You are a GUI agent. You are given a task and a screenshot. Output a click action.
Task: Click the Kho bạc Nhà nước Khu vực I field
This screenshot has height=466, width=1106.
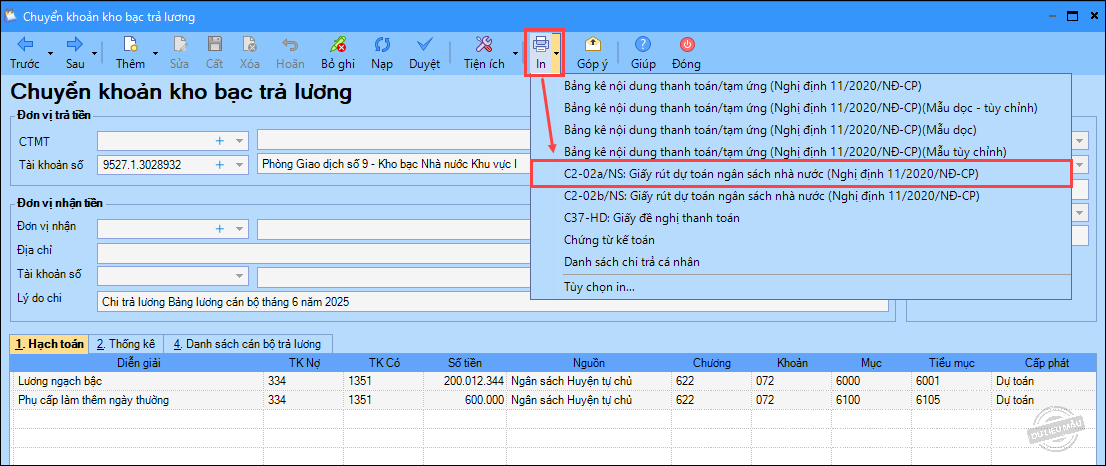point(394,164)
